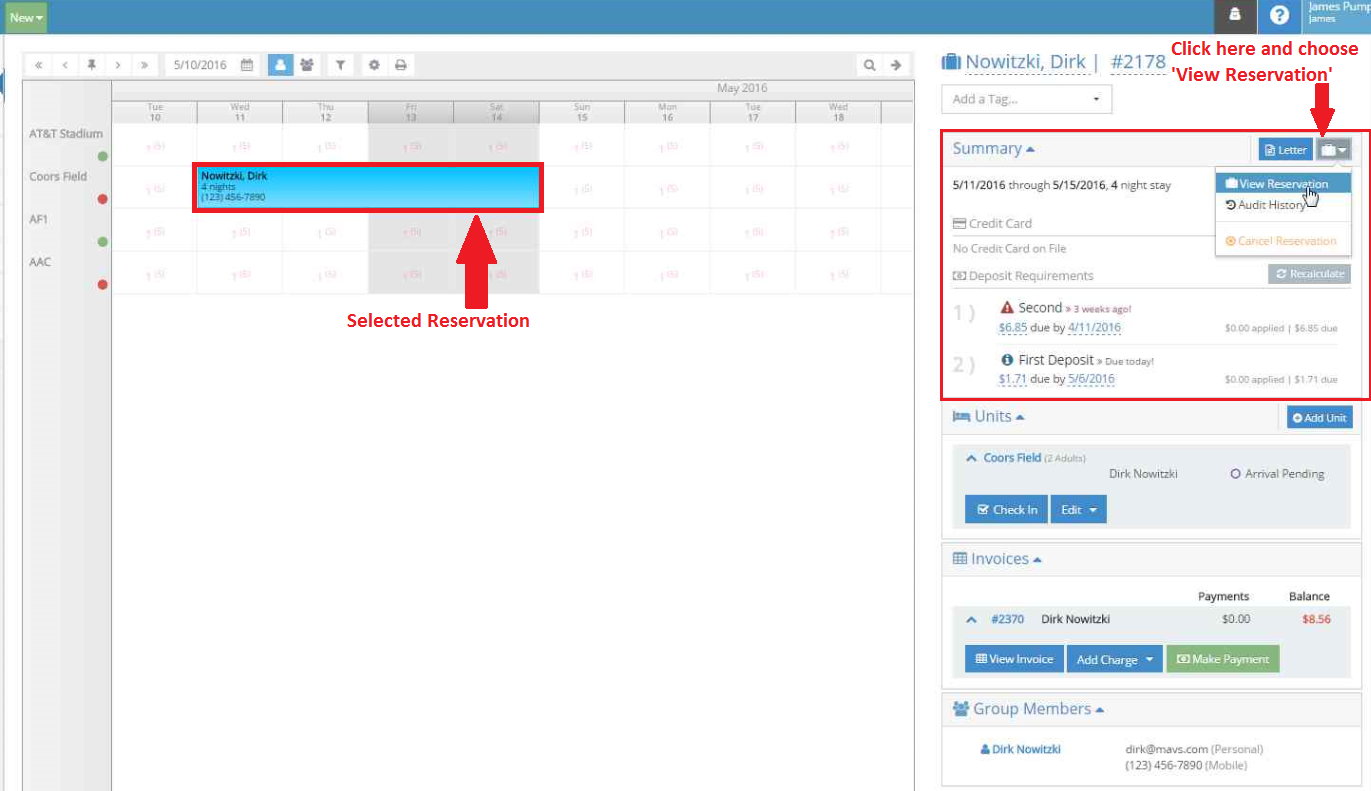Click the printer icon in calendar toolbar
This screenshot has height=791, width=1371.
[400, 65]
